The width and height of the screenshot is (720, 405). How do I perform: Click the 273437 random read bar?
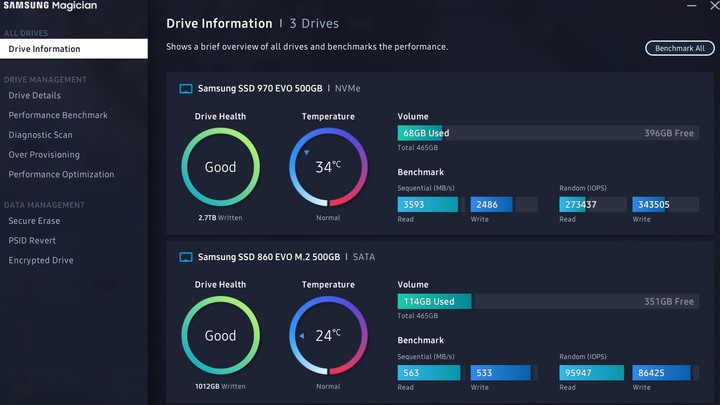[593, 204]
